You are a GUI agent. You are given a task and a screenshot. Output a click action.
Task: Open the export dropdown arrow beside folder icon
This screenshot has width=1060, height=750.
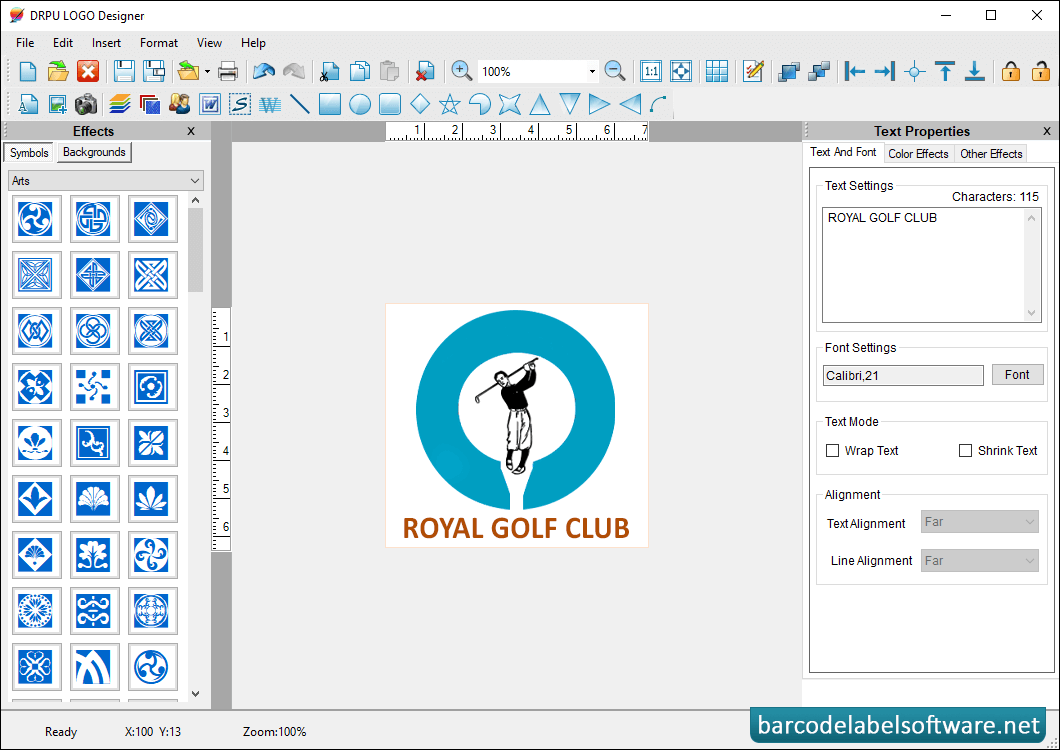coord(208,71)
